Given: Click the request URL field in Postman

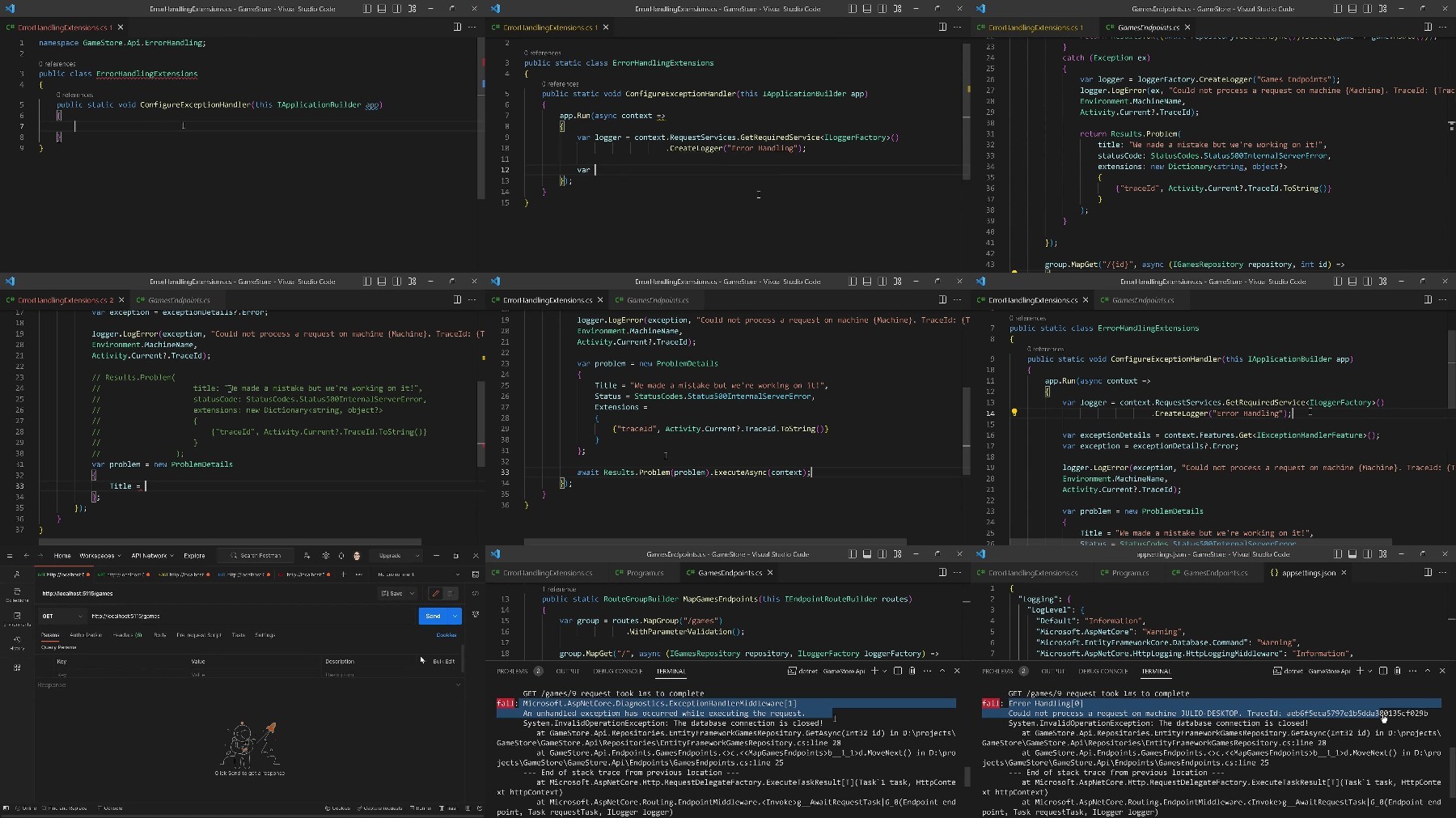Looking at the screenshot, I should point(252,616).
